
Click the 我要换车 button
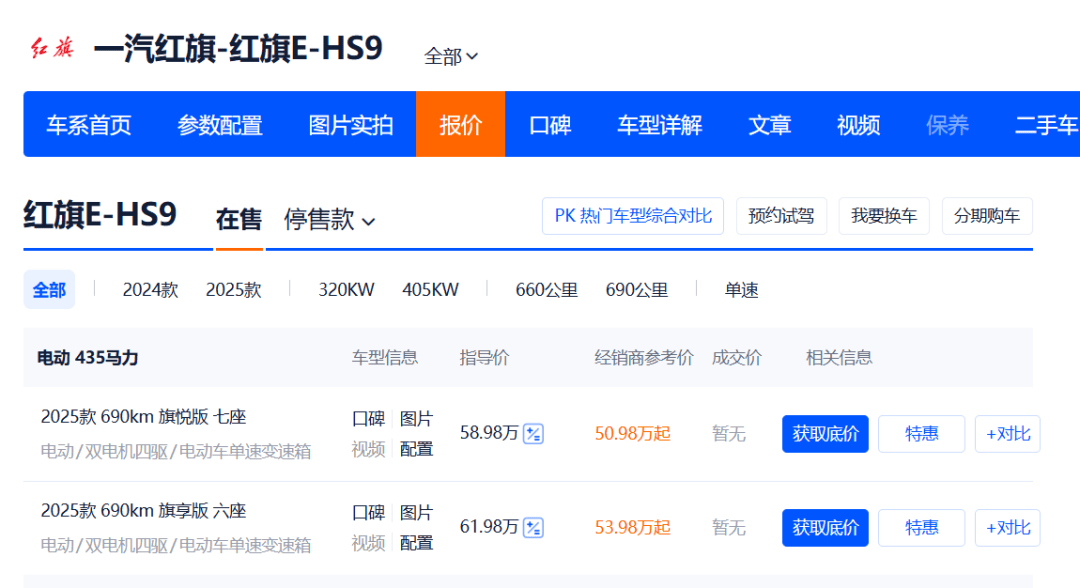(884, 216)
